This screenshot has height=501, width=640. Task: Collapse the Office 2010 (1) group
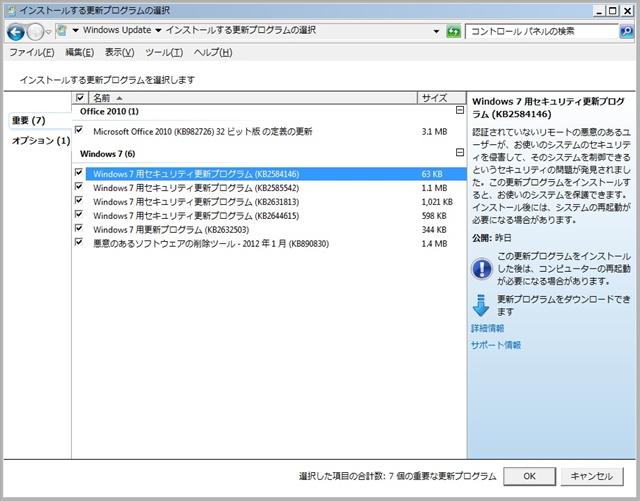[460, 110]
